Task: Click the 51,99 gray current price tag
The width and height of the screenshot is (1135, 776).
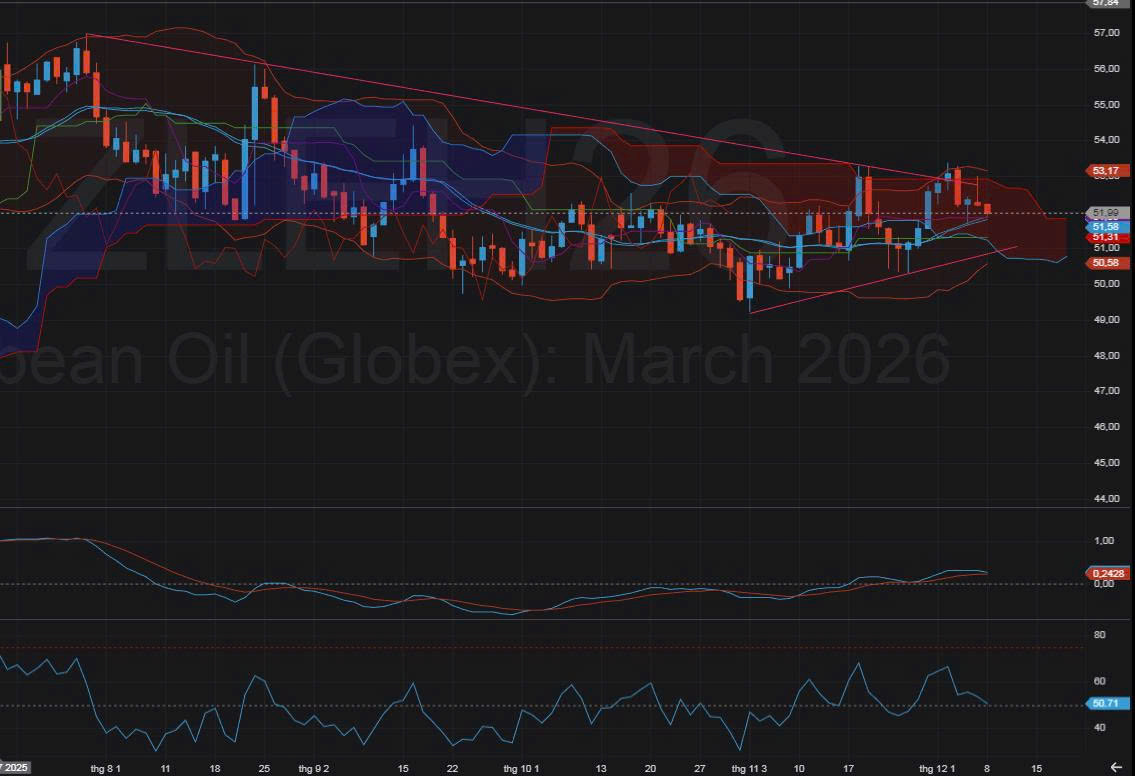Action: pyautogui.click(x=1105, y=213)
